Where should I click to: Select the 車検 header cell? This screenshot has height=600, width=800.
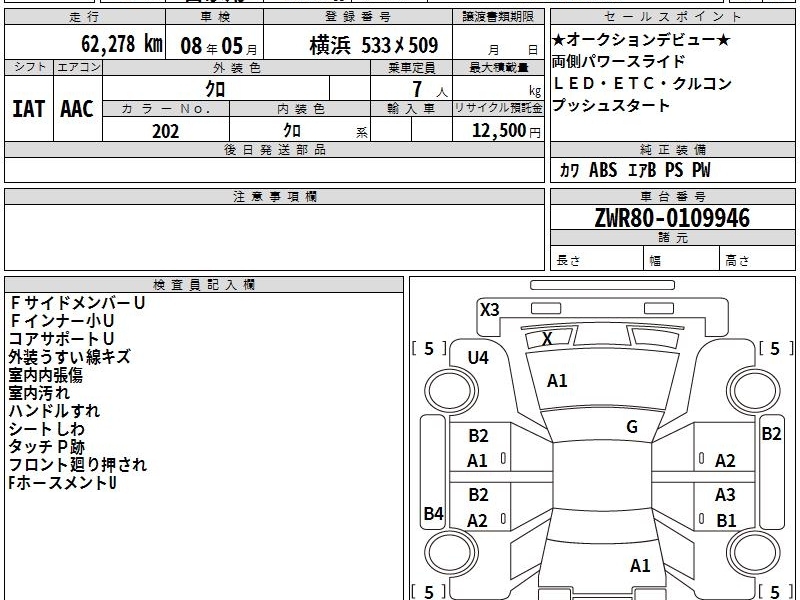(x=215, y=17)
